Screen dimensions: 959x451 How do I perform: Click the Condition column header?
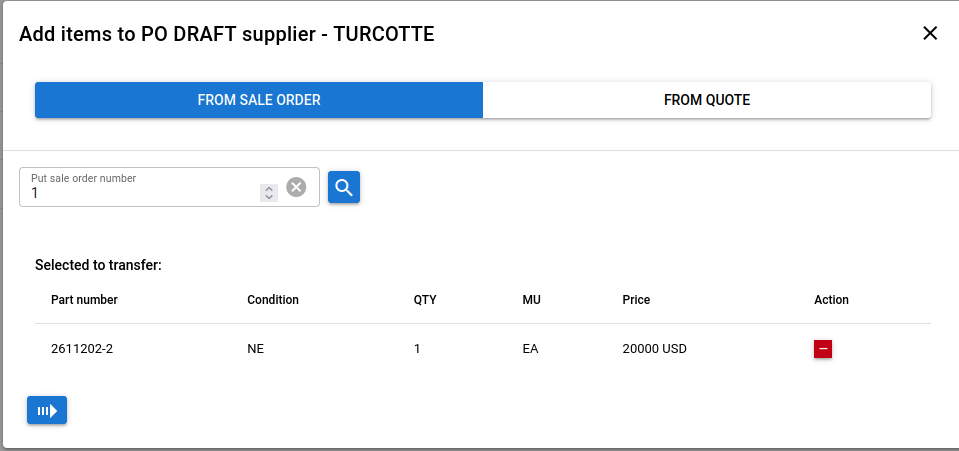click(273, 300)
